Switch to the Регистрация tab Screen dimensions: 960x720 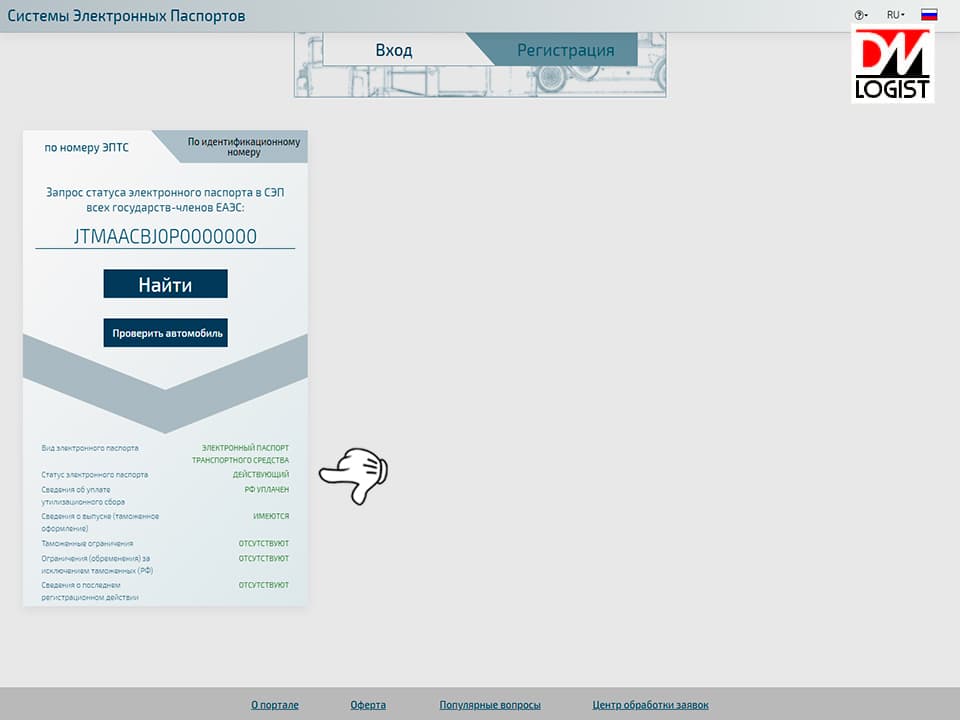pos(565,50)
